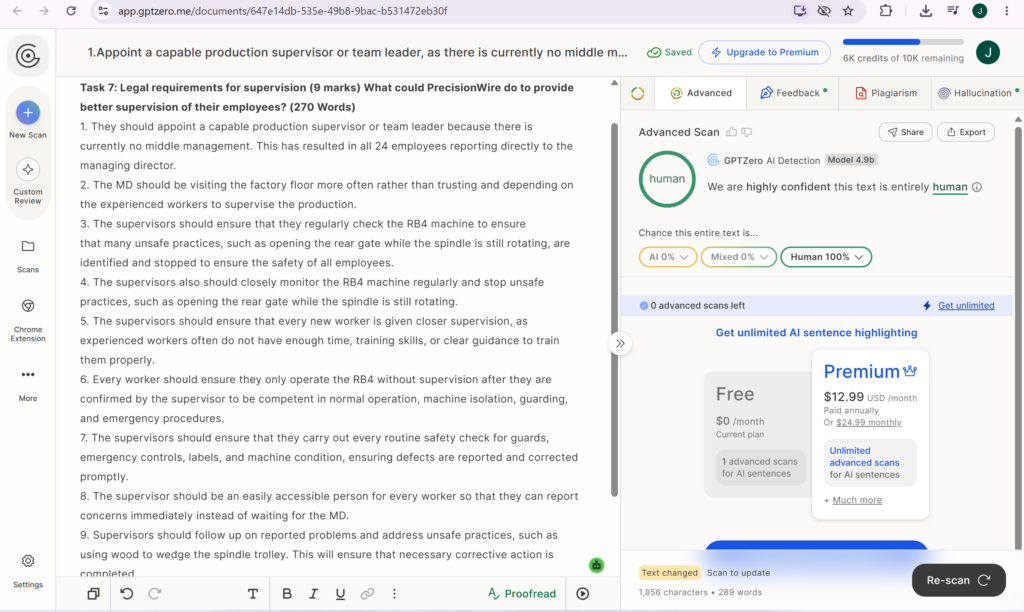The width and height of the screenshot is (1024, 612).
Task: Expand the AI 0% dropdown
Action: coord(667,257)
